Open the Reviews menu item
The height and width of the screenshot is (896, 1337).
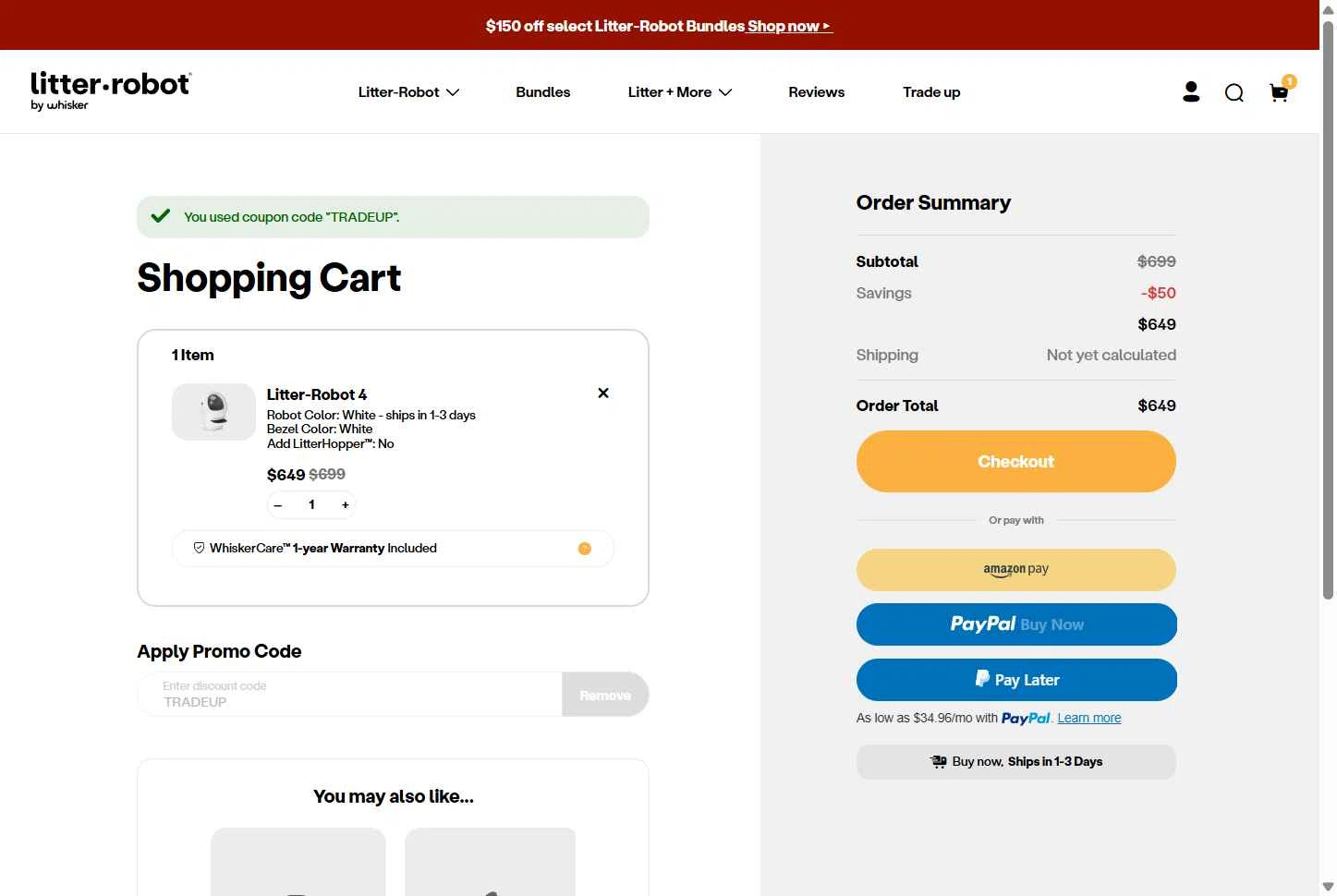pos(816,92)
